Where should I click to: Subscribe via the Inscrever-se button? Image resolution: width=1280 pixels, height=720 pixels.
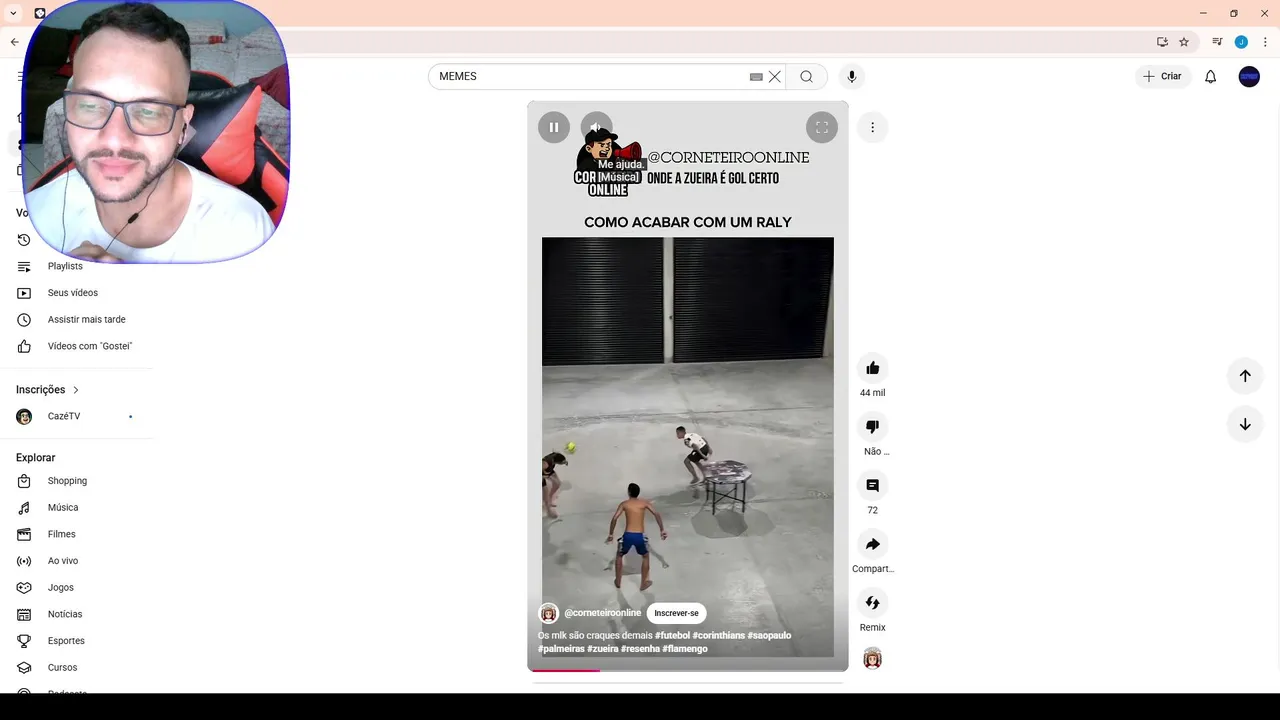[676, 613]
